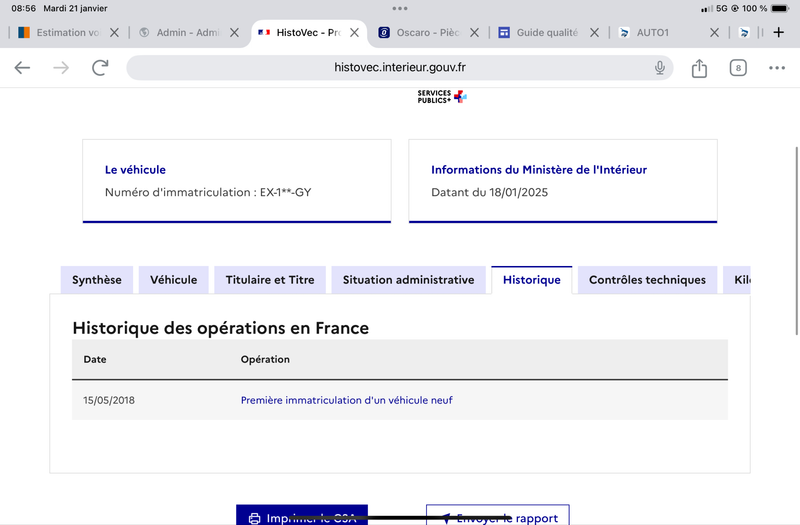The height and width of the screenshot is (525, 800).
Task: Switch to the partially hidden last browser tab
Action: [x=745, y=33]
